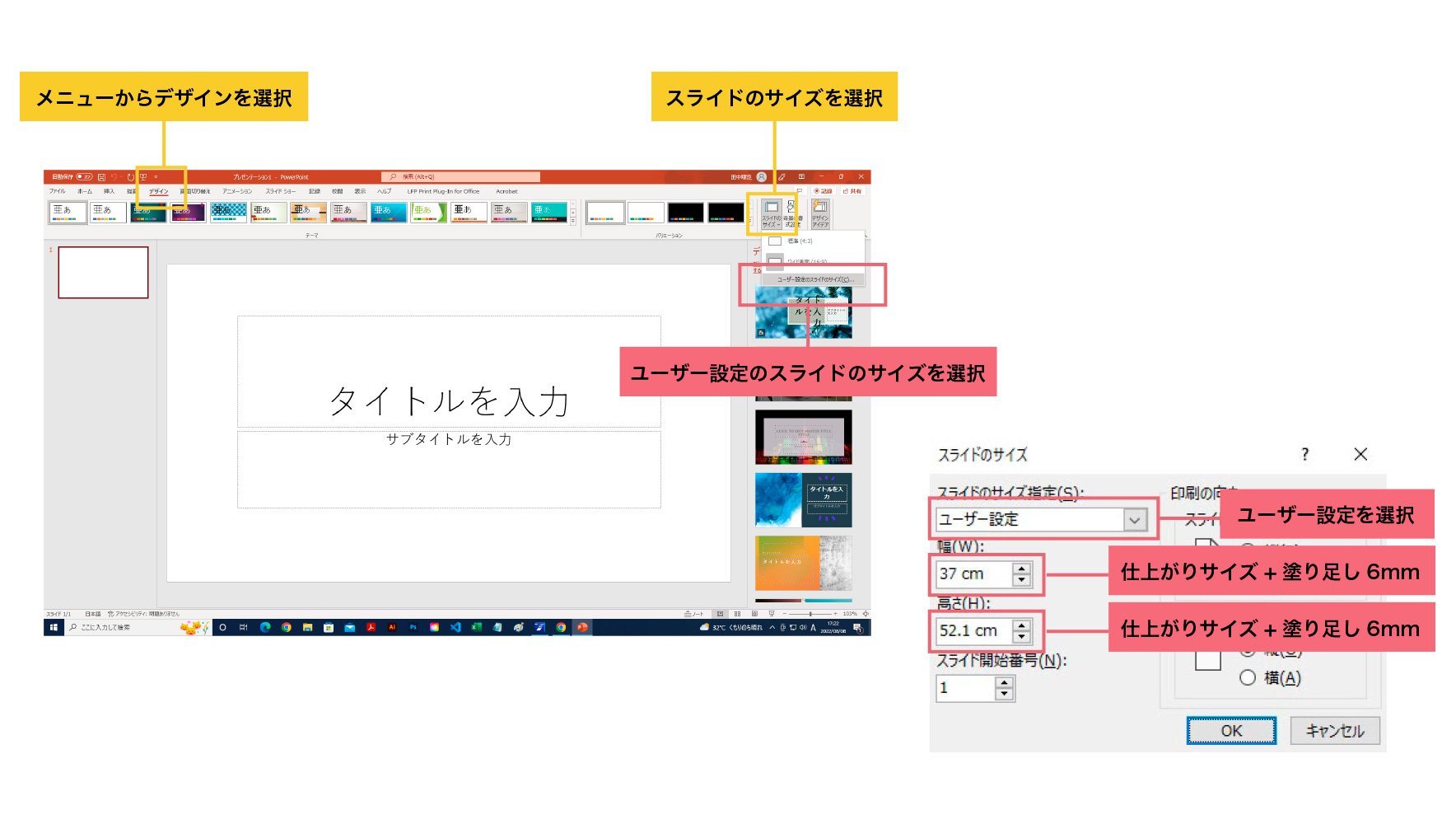Open the アニメーション ribbon tab
This screenshot has width=1456, height=824.
pos(237,191)
